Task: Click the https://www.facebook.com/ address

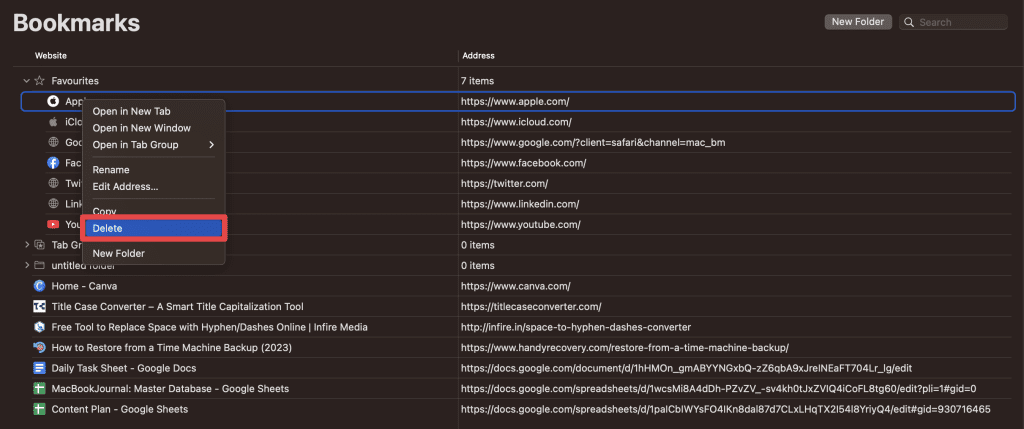Action: coord(524,163)
